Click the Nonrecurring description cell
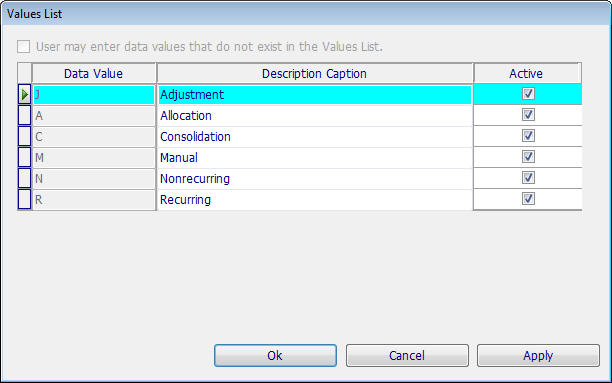Viewport: 612px width, 383px height. pos(315,179)
